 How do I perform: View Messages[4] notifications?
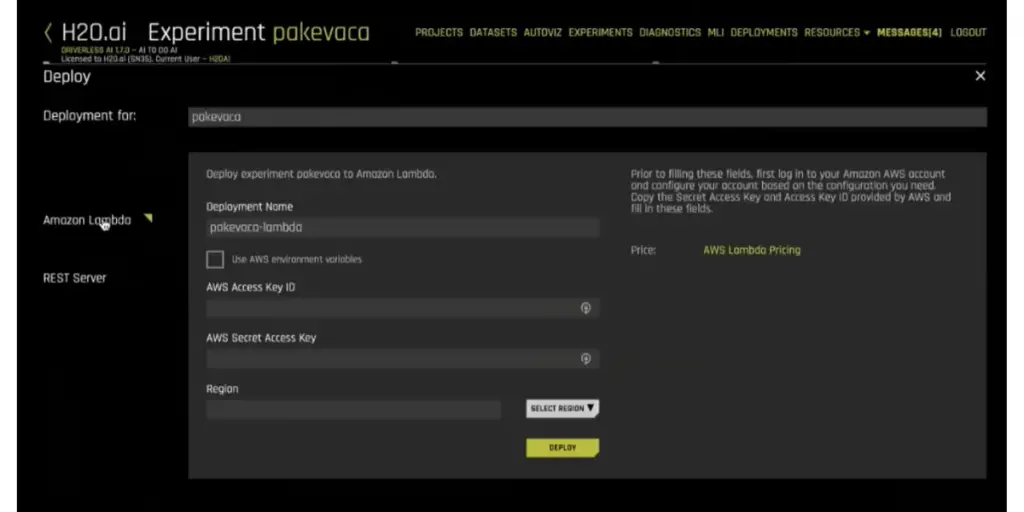pyautogui.click(x=909, y=32)
